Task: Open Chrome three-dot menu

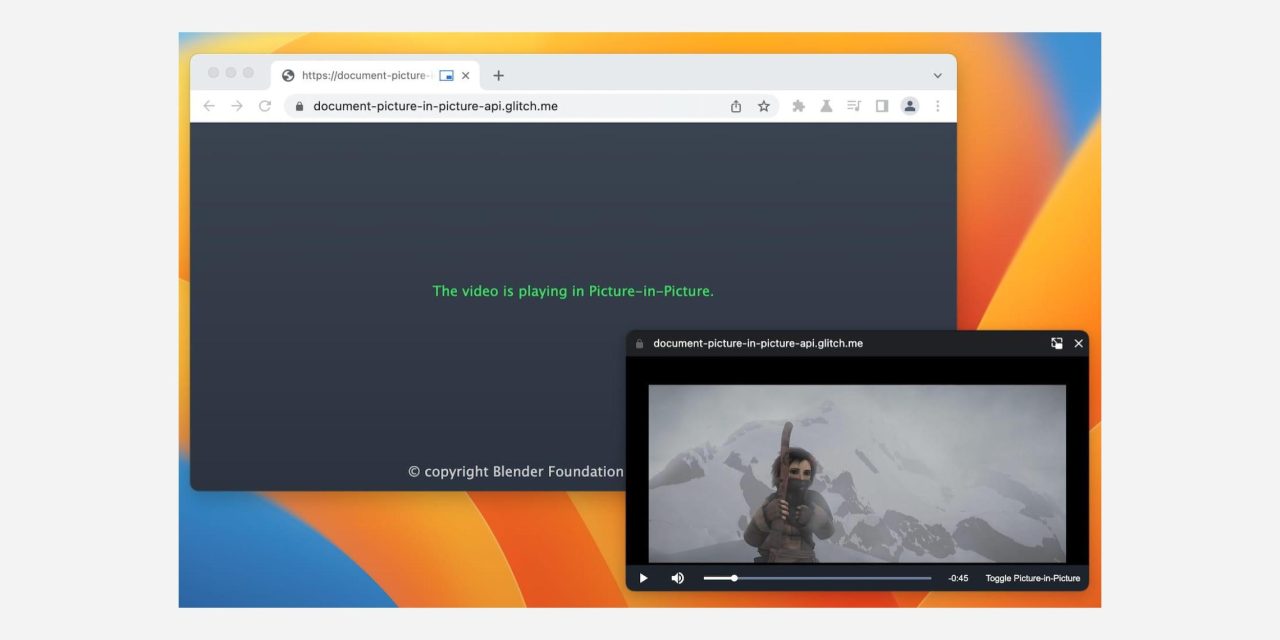Action: coord(937,106)
